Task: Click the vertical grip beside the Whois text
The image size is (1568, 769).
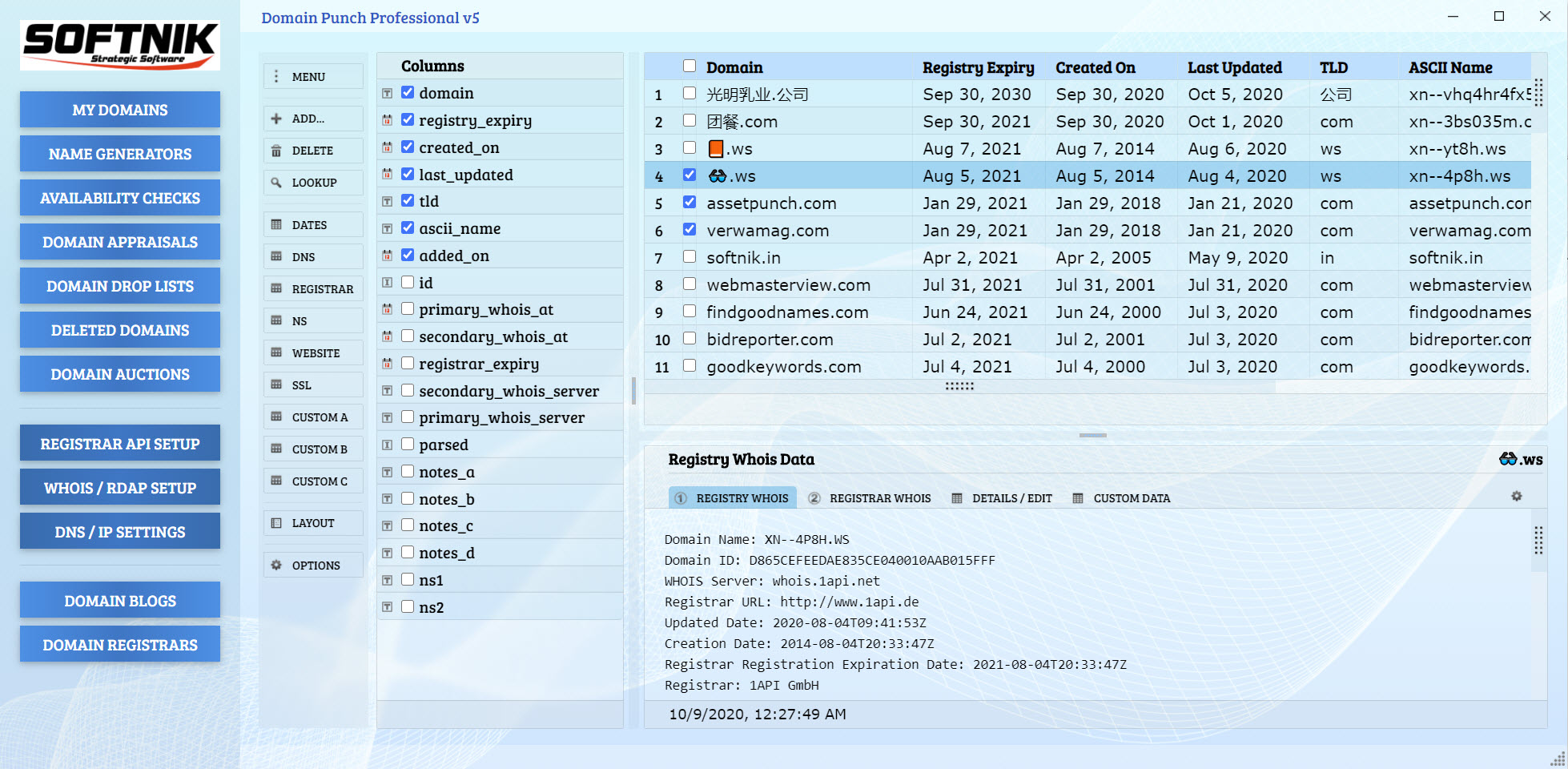Action: pyautogui.click(x=1538, y=541)
